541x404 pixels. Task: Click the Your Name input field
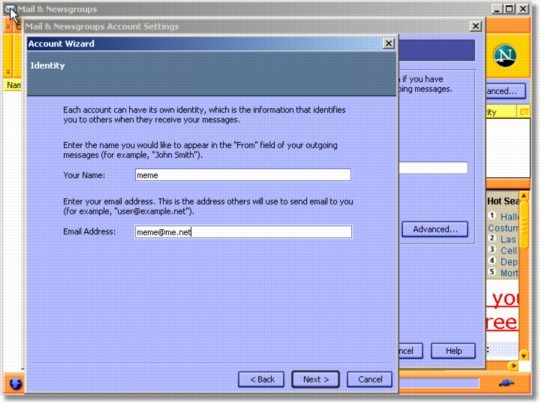(243, 175)
